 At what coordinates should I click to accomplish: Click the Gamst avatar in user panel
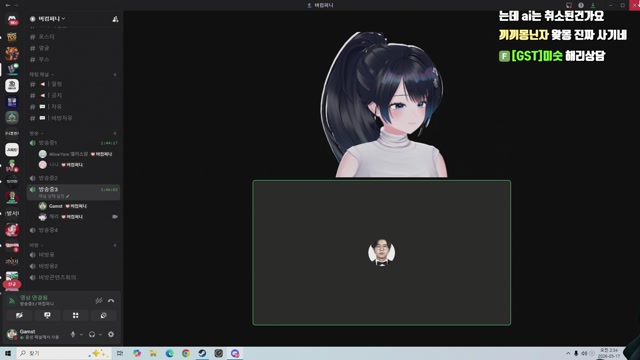pyautogui.click(x=12, y=334)
